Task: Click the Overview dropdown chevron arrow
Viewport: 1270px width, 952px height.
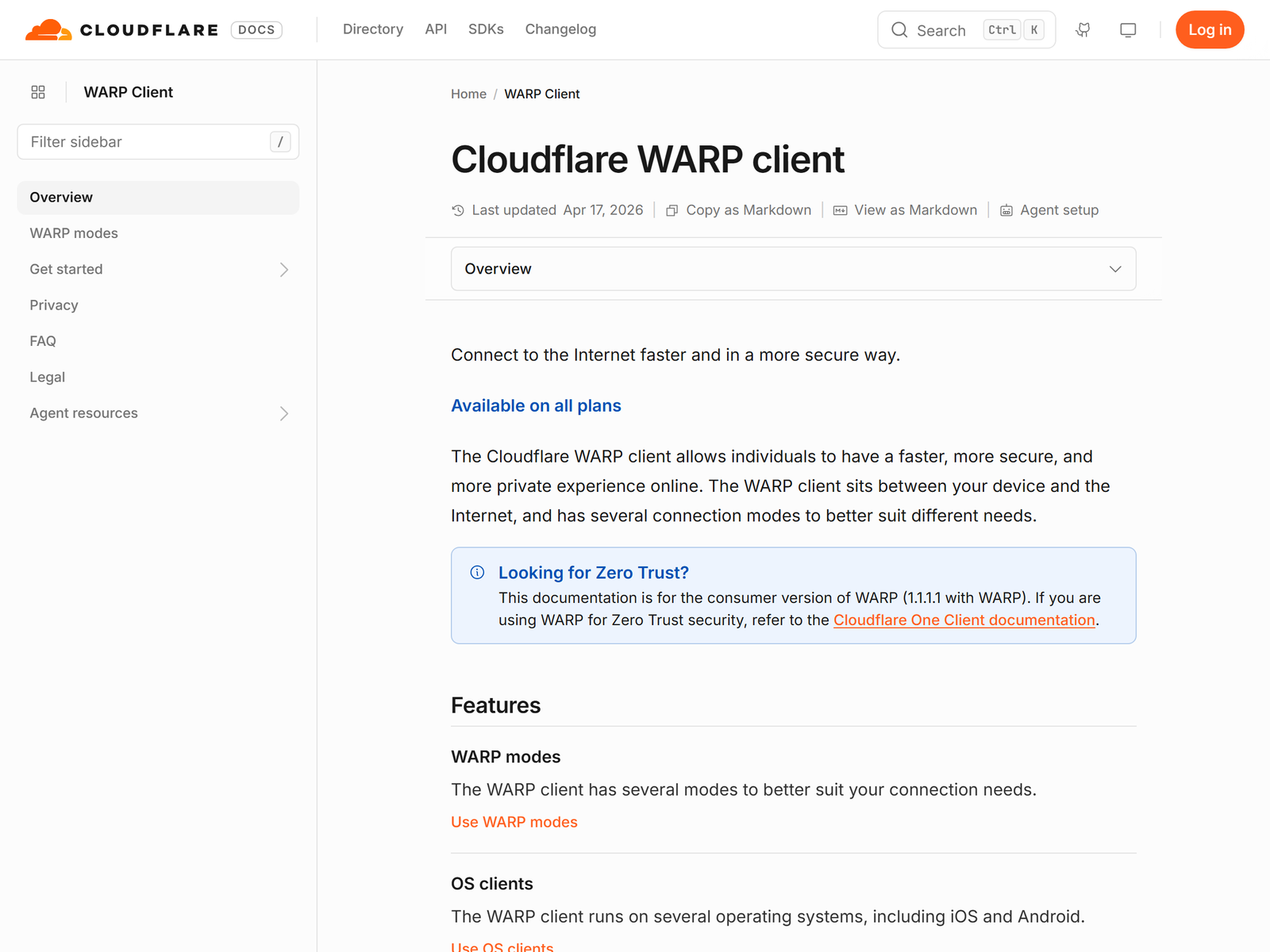Action: pos(1115,269)
